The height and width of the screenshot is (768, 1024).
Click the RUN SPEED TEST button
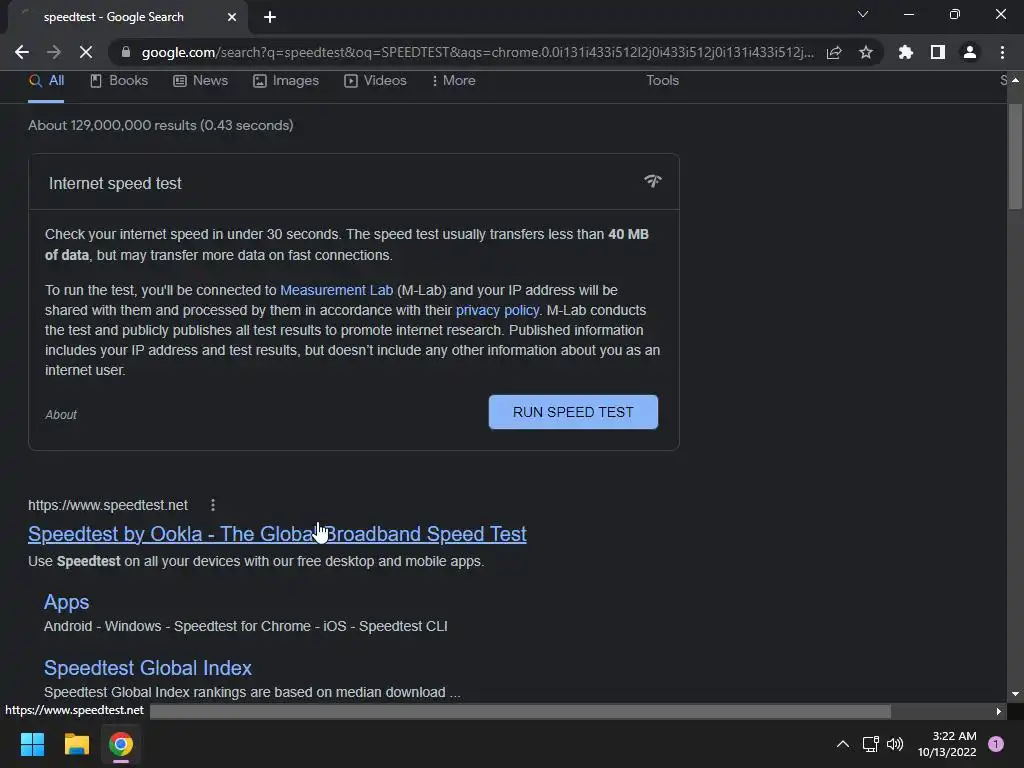573,412
